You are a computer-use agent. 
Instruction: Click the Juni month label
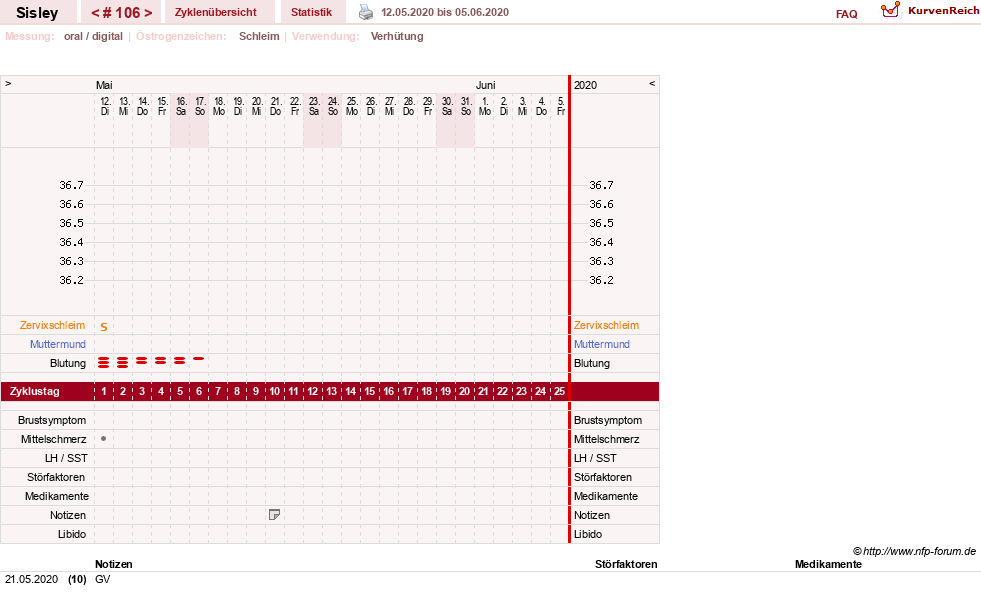[485, 85]
